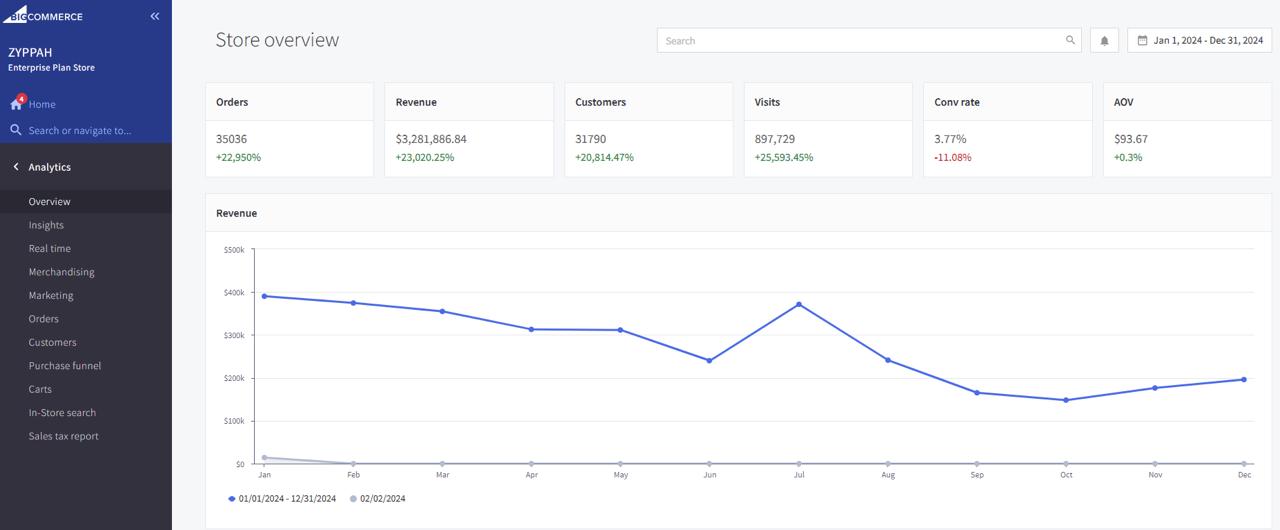
Task: Click the BigCommerce logo
Action: tap(42, 15)
